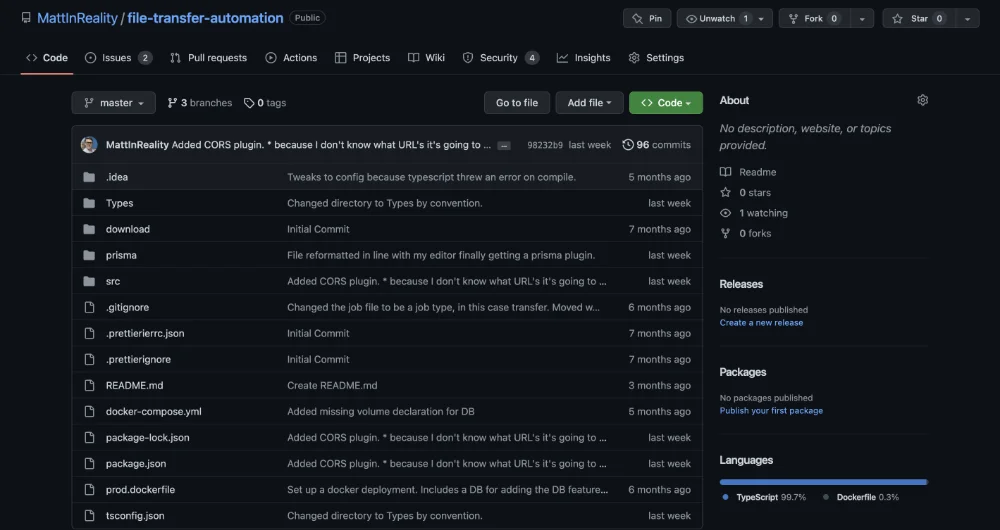Click the repository book icon beside MattInReality

[x=26, y=18]
